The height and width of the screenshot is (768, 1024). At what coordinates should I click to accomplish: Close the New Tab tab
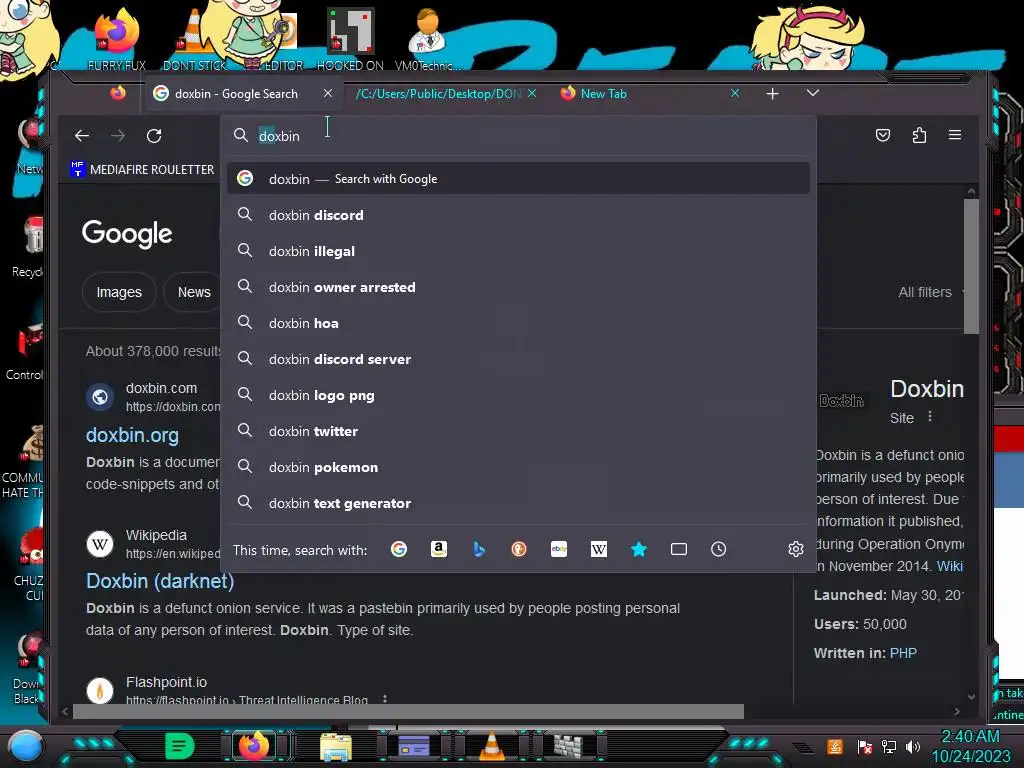(735, 93)
